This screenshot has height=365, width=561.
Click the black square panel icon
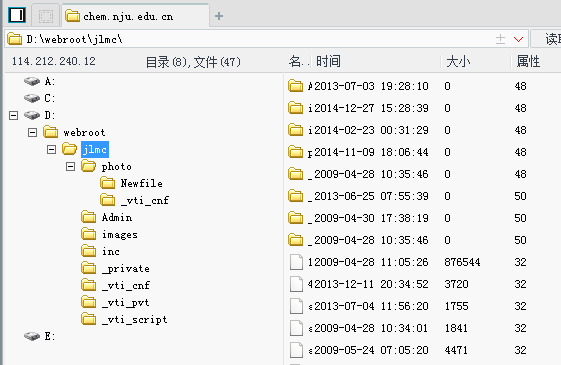17,15
